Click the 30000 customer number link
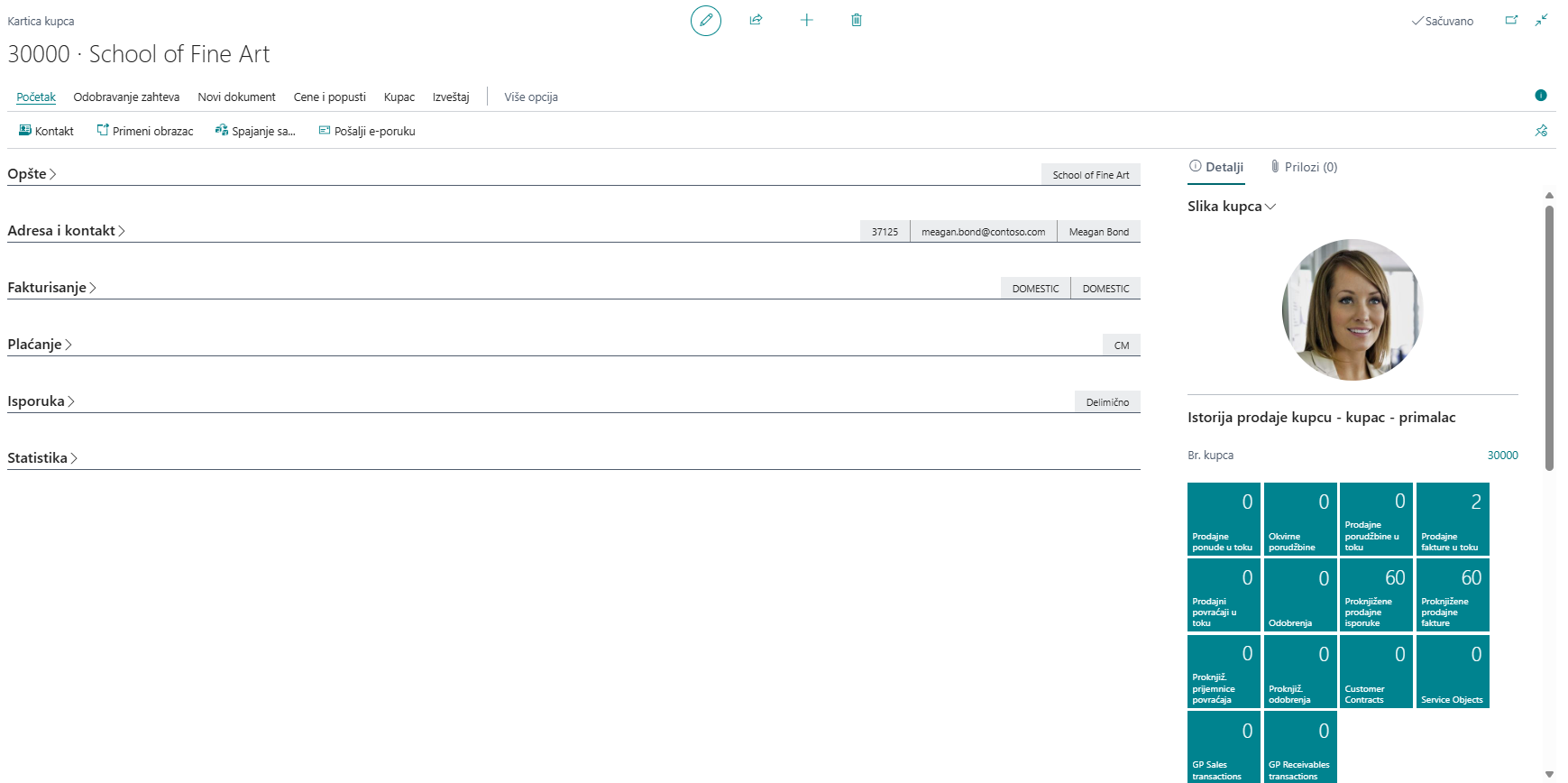 coord(1502,456)
